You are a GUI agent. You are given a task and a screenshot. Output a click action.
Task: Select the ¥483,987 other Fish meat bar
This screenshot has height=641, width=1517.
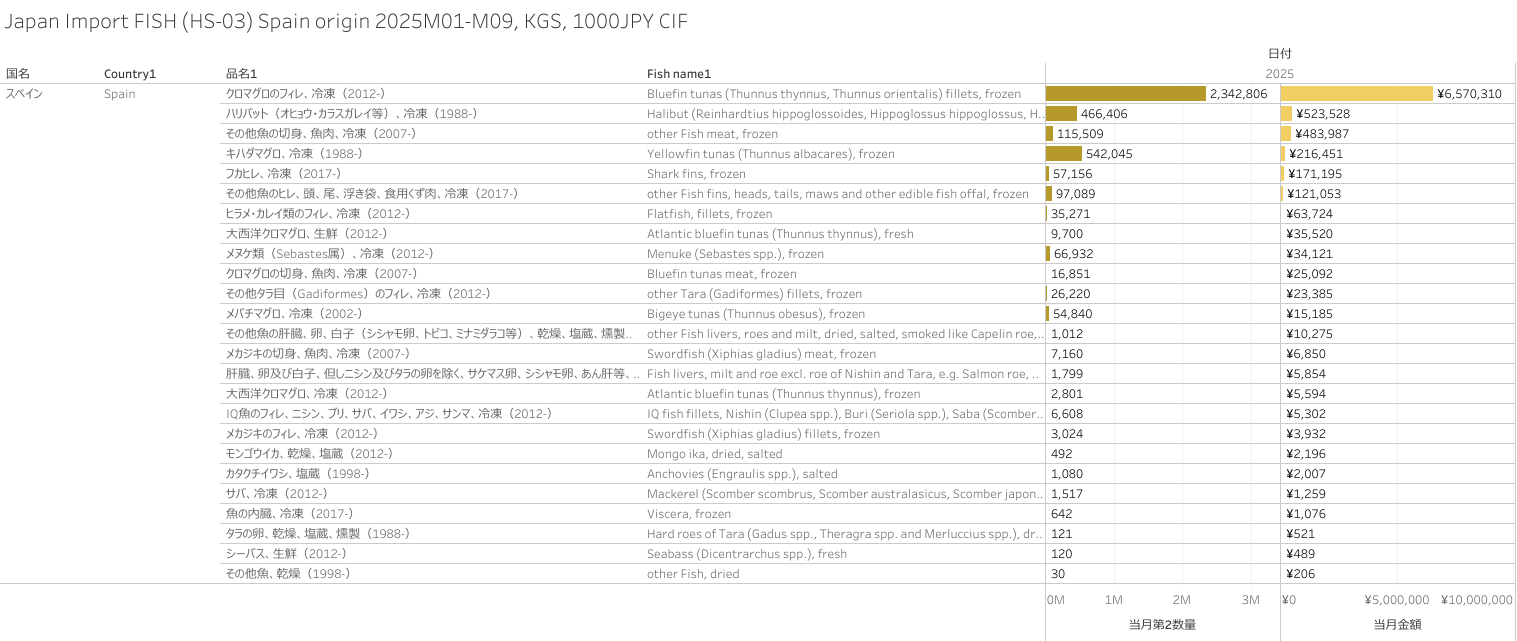click(x=1286, y=134)
